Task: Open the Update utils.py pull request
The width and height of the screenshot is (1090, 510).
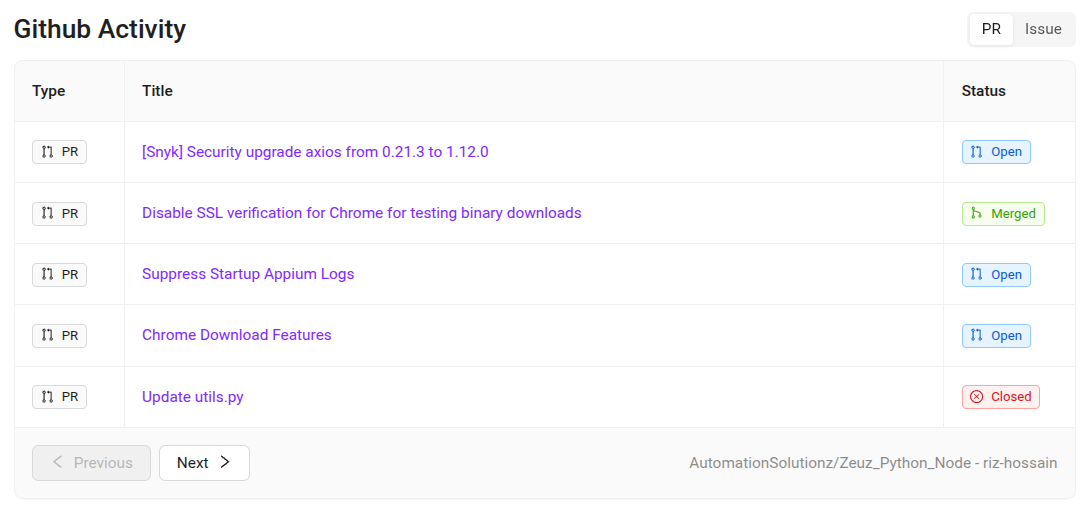Action: (193, 397)
